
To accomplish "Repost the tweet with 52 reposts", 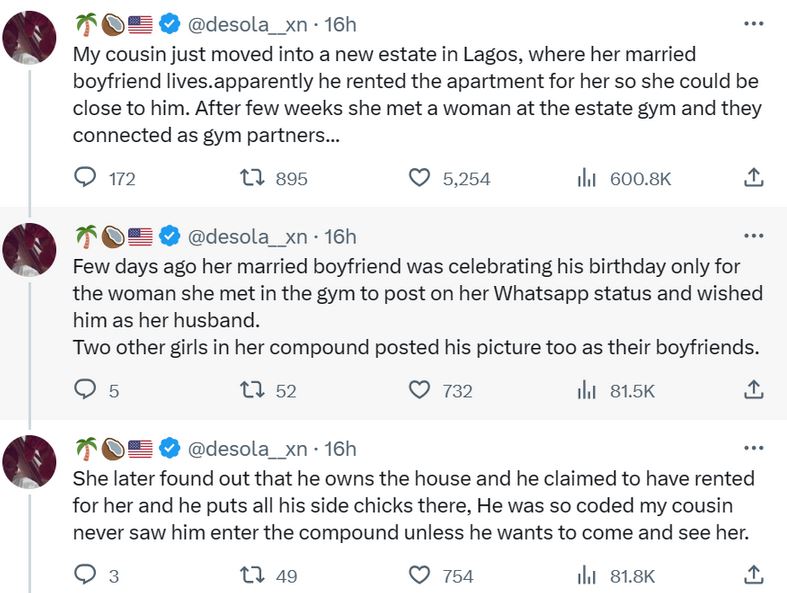I will (x=254, y=390).
